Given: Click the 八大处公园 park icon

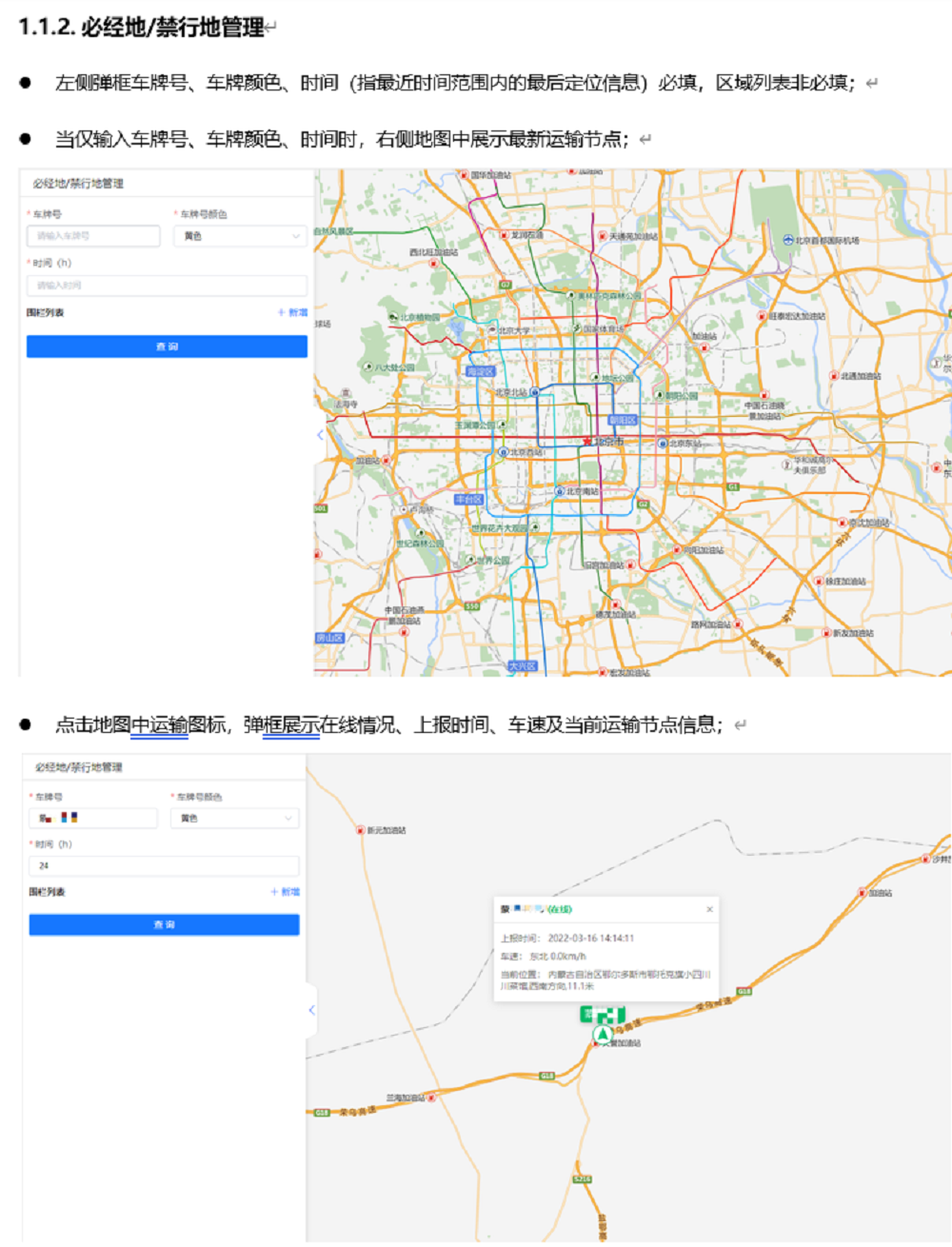Looking at the screenshot, I should coord(368,366).
